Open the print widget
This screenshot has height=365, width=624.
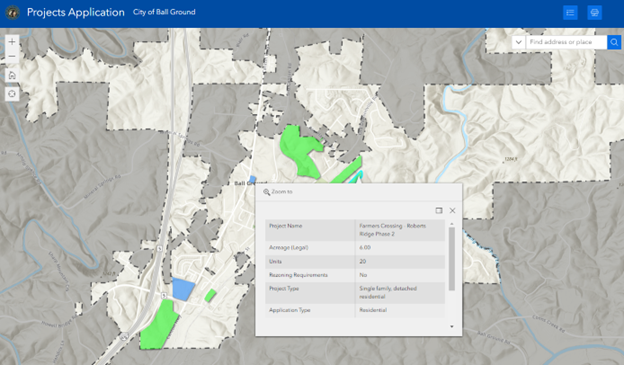pos(595,13)
